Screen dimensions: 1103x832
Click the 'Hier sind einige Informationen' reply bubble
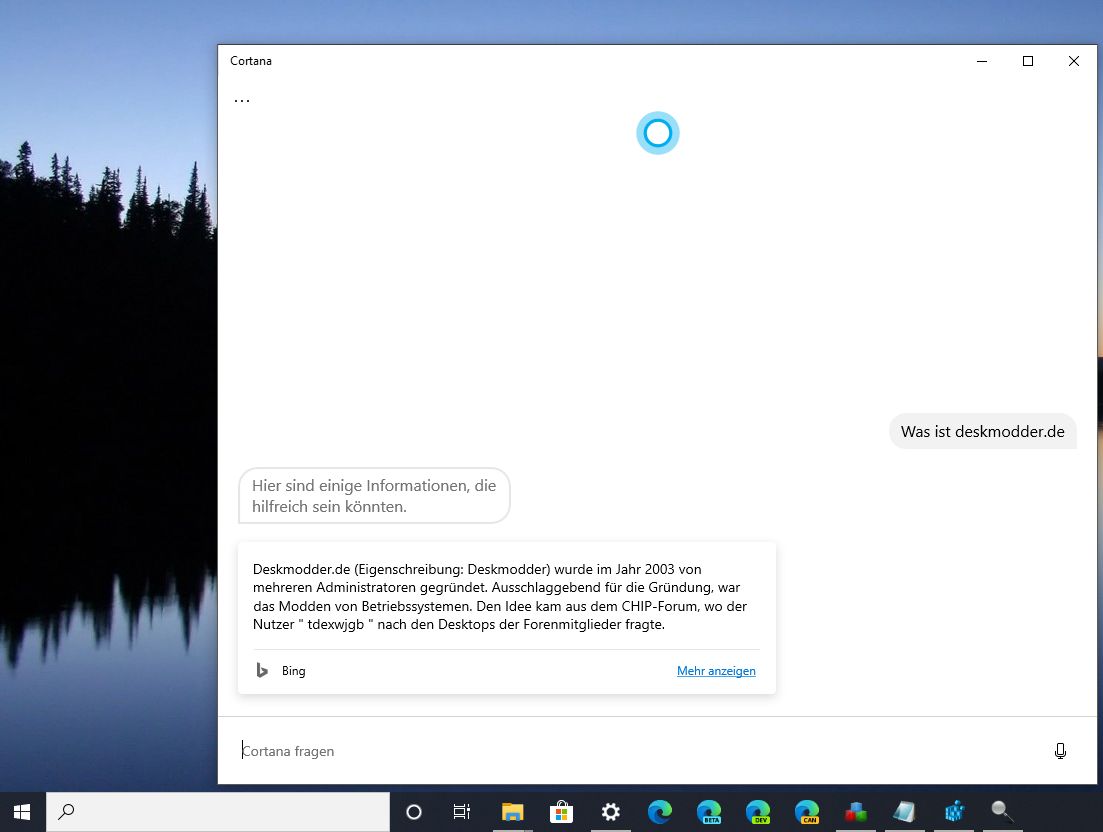click(x=374, y=496)
